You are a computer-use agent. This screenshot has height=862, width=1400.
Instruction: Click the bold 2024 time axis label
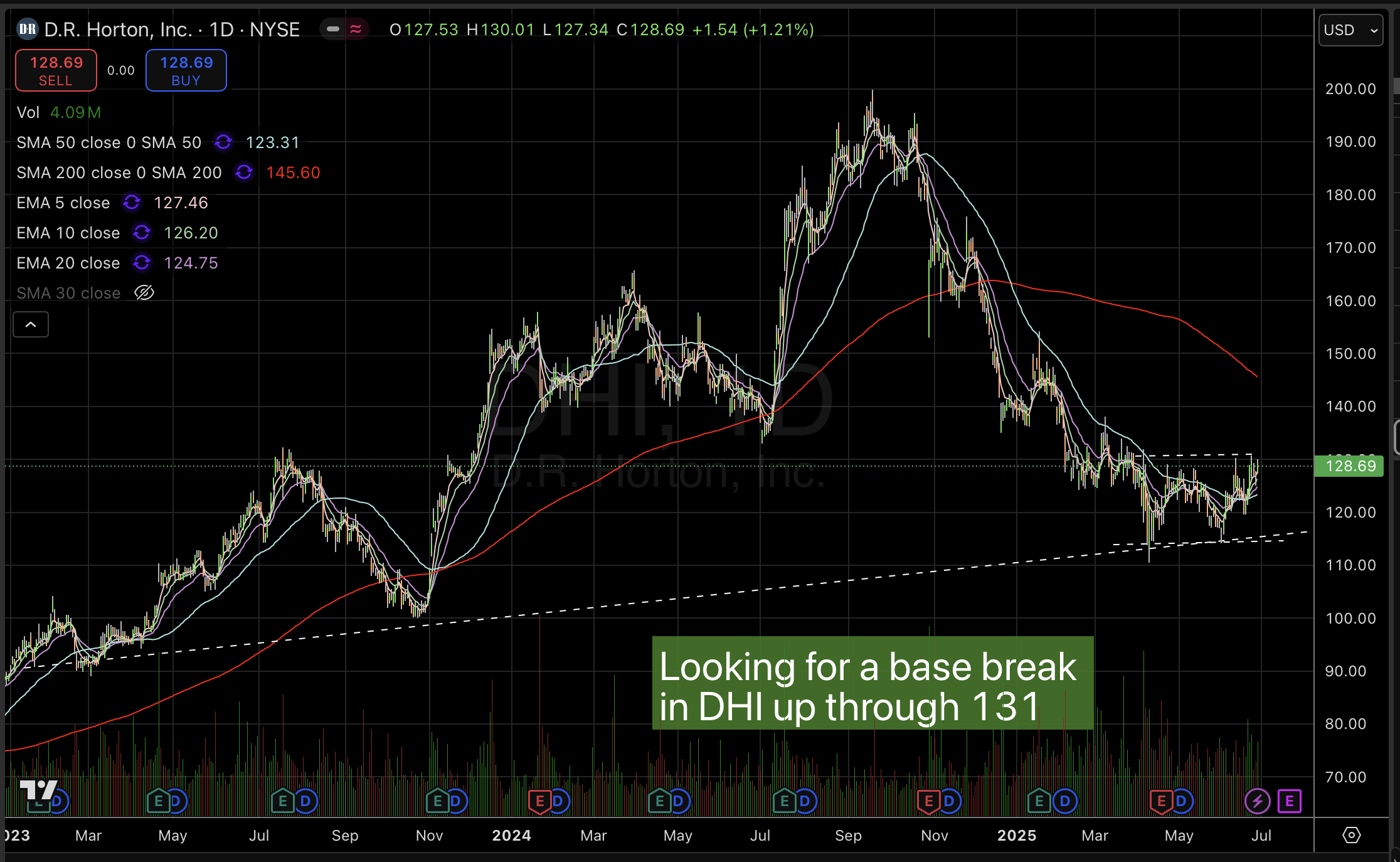[511, 835]
